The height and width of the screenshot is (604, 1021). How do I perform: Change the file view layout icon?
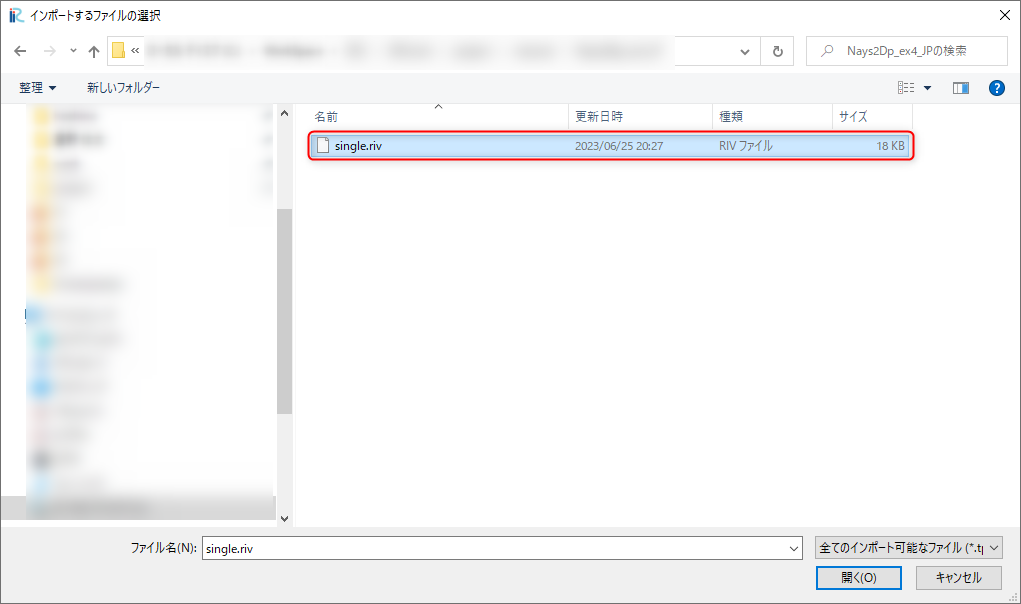(x=906, y=87)
